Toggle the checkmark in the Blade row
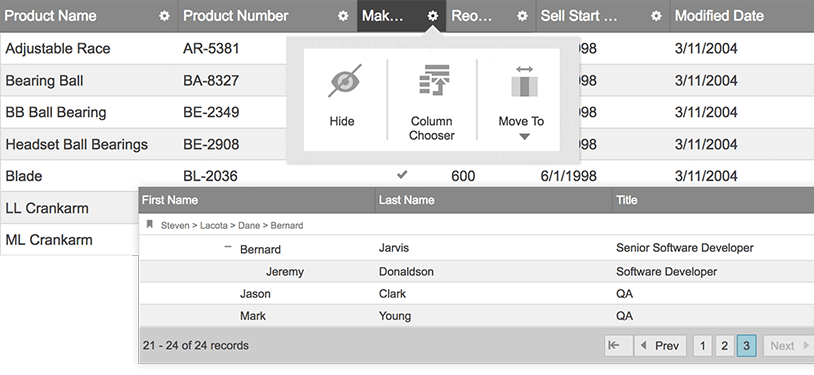Image resolution: width=814 pixels, height=375 pixels. click(402, 176)
